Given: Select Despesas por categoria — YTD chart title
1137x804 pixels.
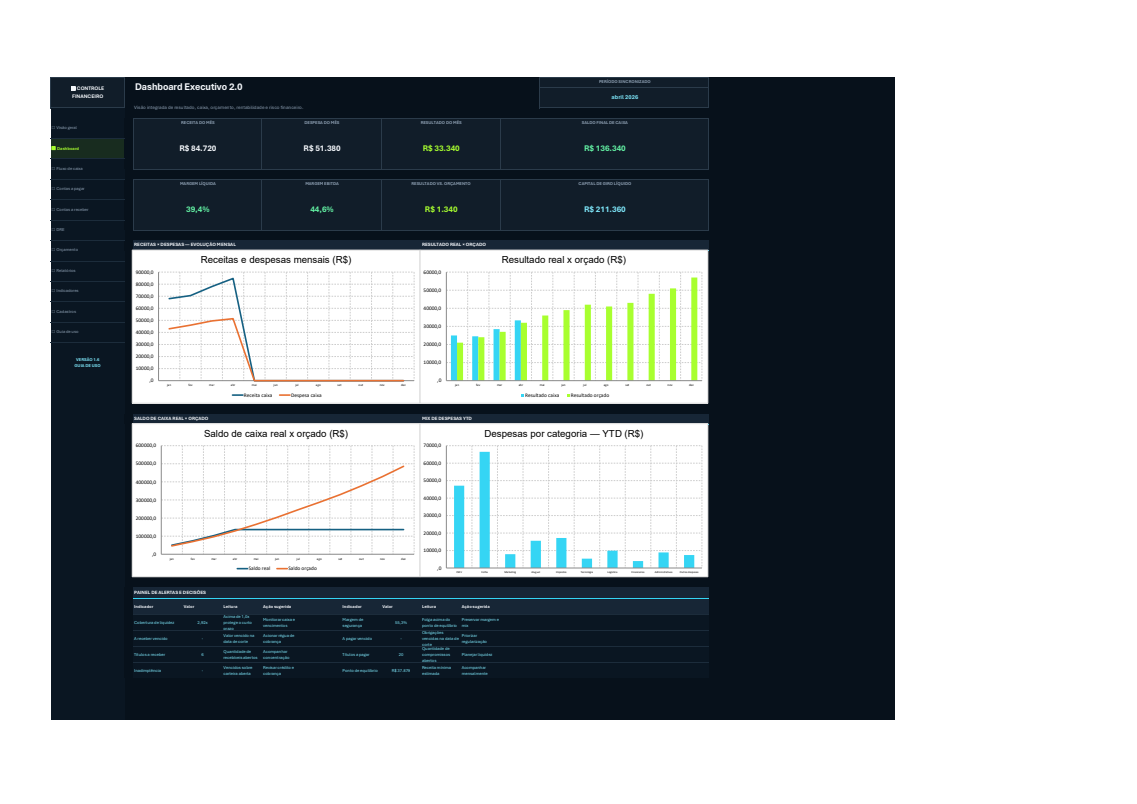Looking at the screenshot, I should point(563,434).
